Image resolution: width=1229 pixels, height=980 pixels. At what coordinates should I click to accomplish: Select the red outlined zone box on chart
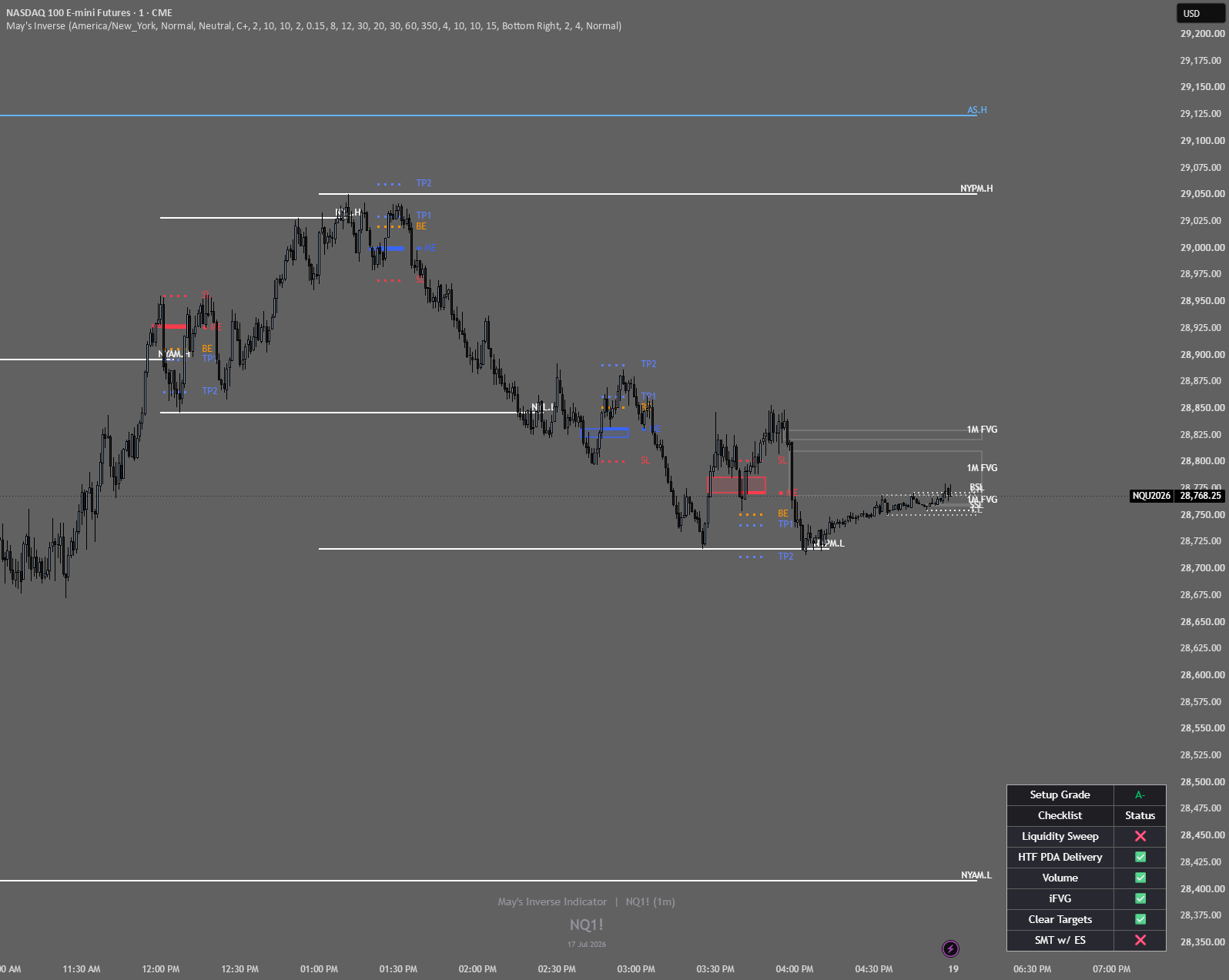(737, 485)
